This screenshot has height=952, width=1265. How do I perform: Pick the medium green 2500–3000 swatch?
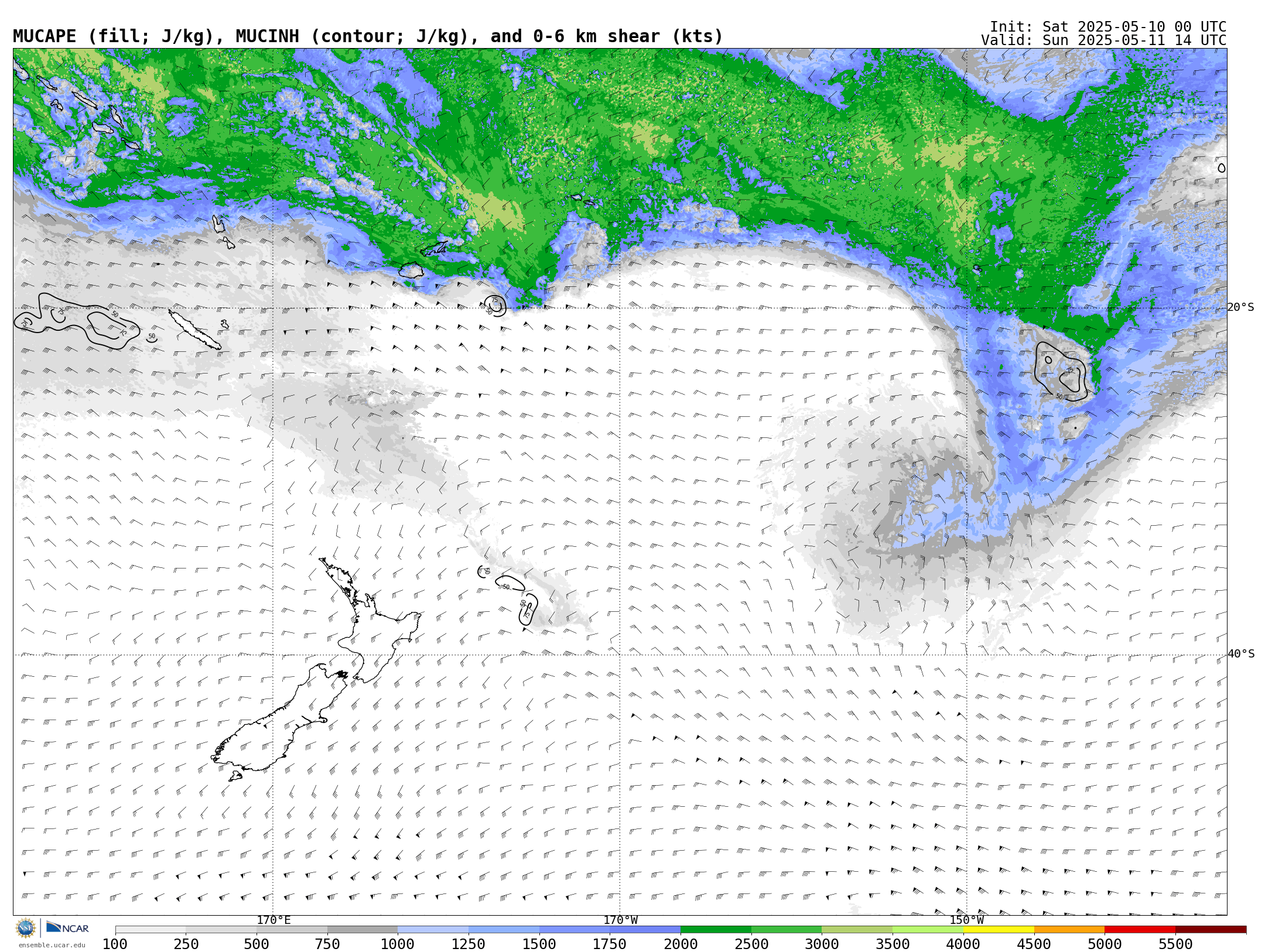(x=787, y=930)
